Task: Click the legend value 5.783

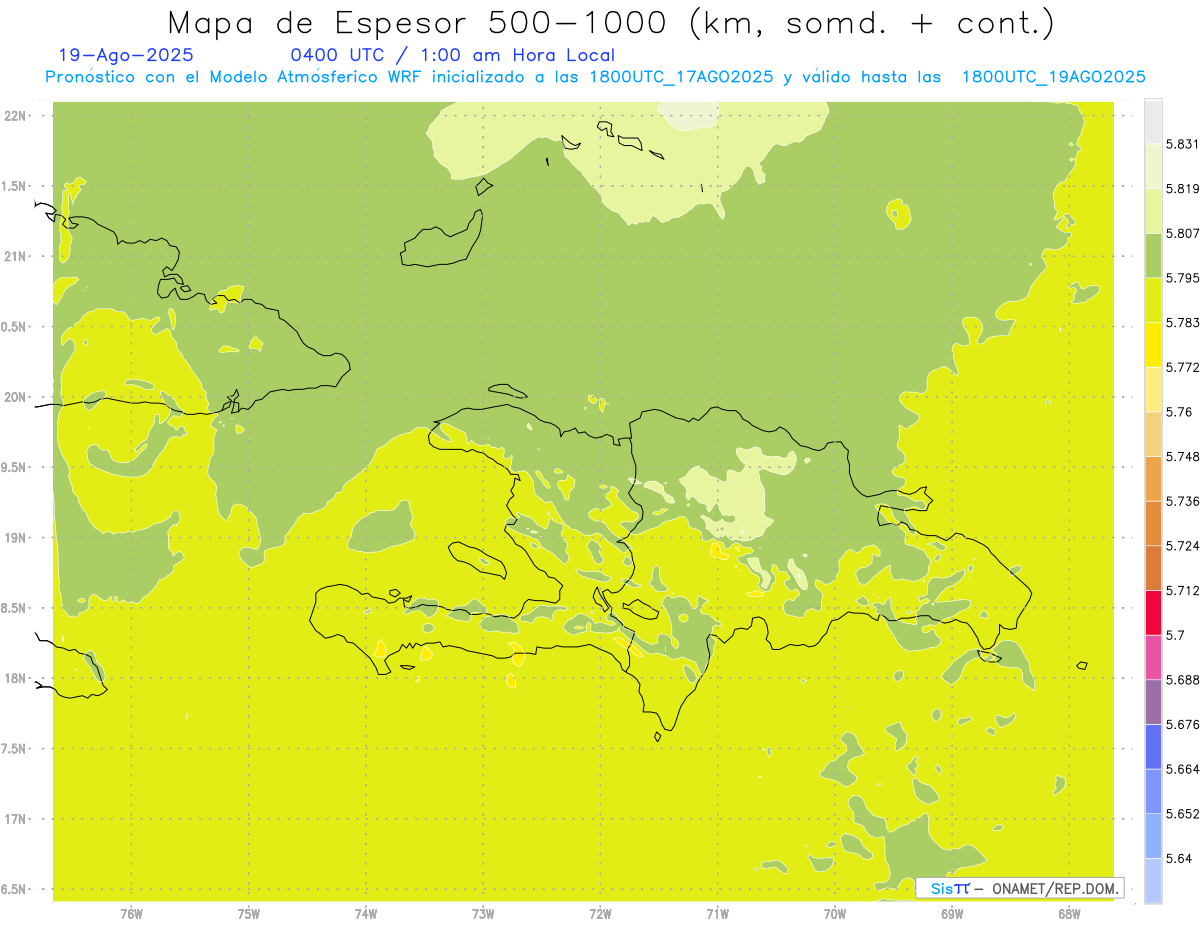Action: (x=1181, y=323)
